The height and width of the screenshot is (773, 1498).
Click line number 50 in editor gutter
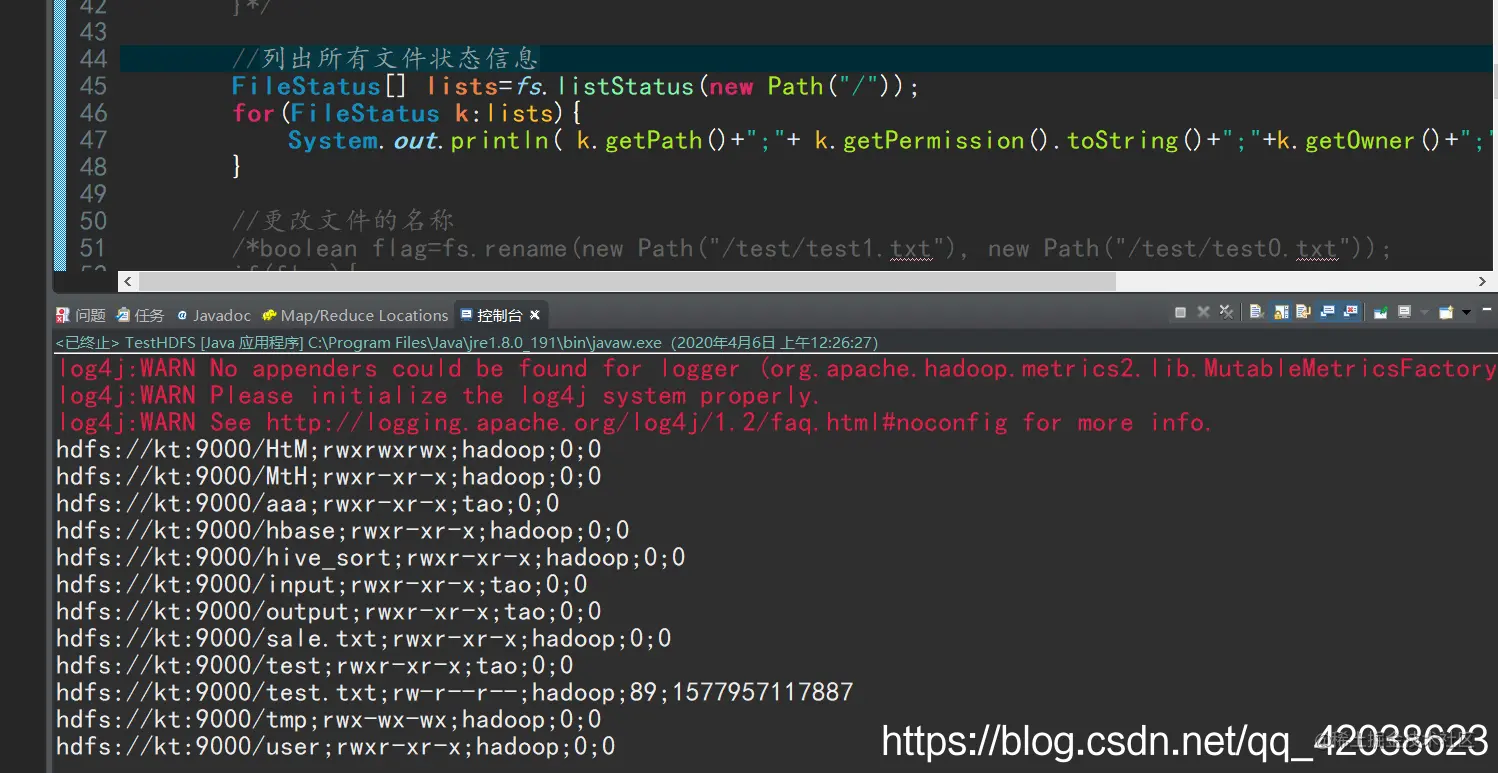point(92,221)
